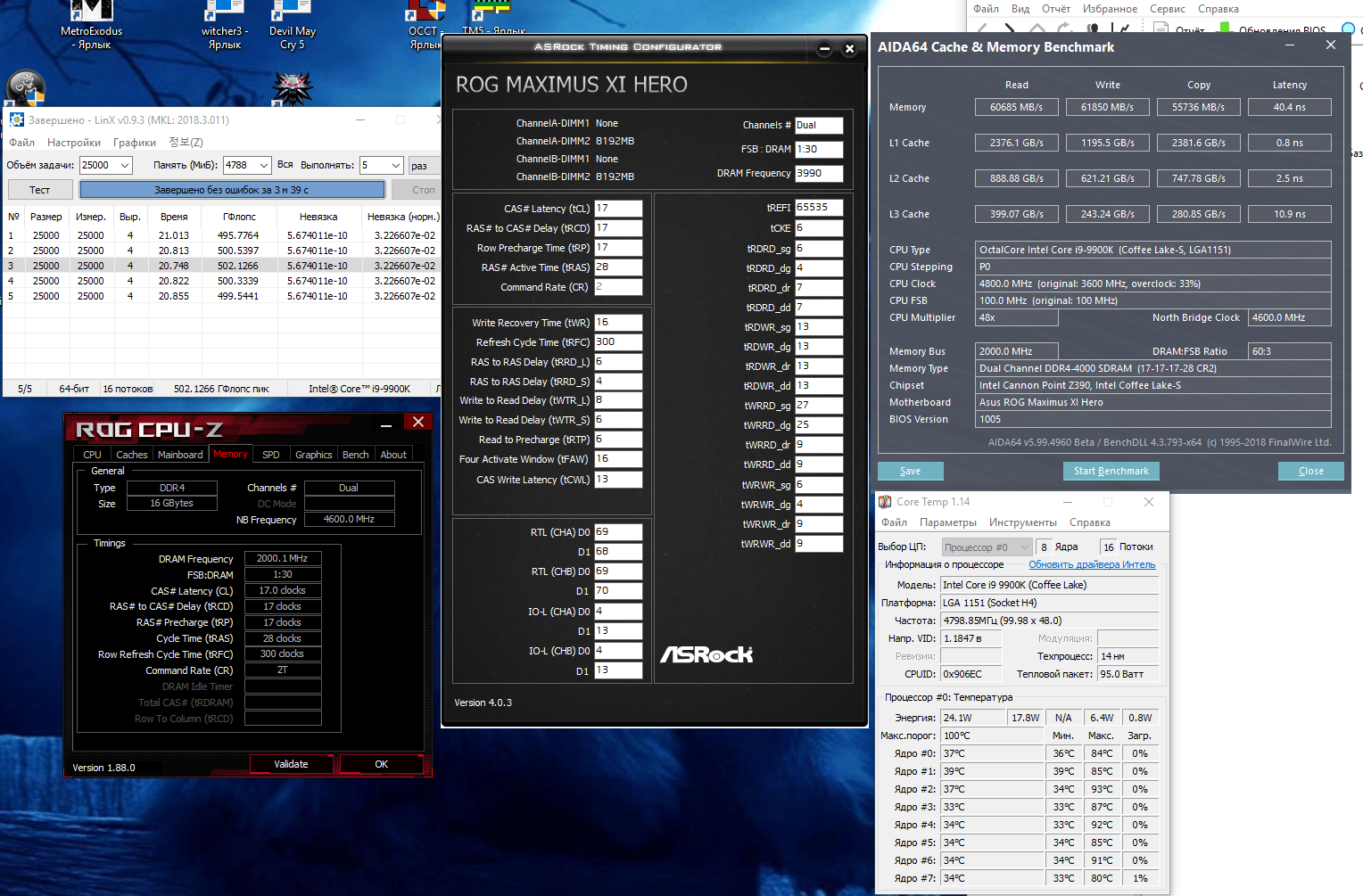The width and height of the screenshot is (1363, 896).
Task: Click the CAS# Latency (tCL) field
Action: (618, 209)
